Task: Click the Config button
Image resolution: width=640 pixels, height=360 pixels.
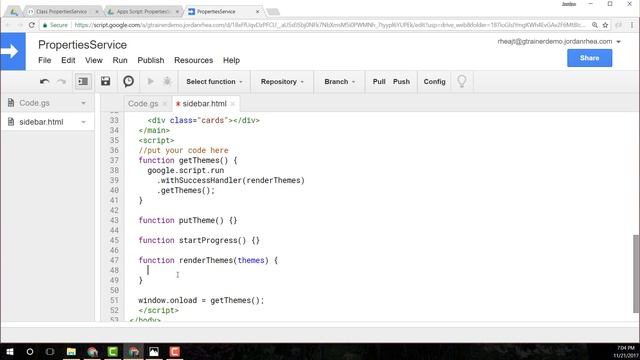Action: pyautogui.click(x=434, y=82)
